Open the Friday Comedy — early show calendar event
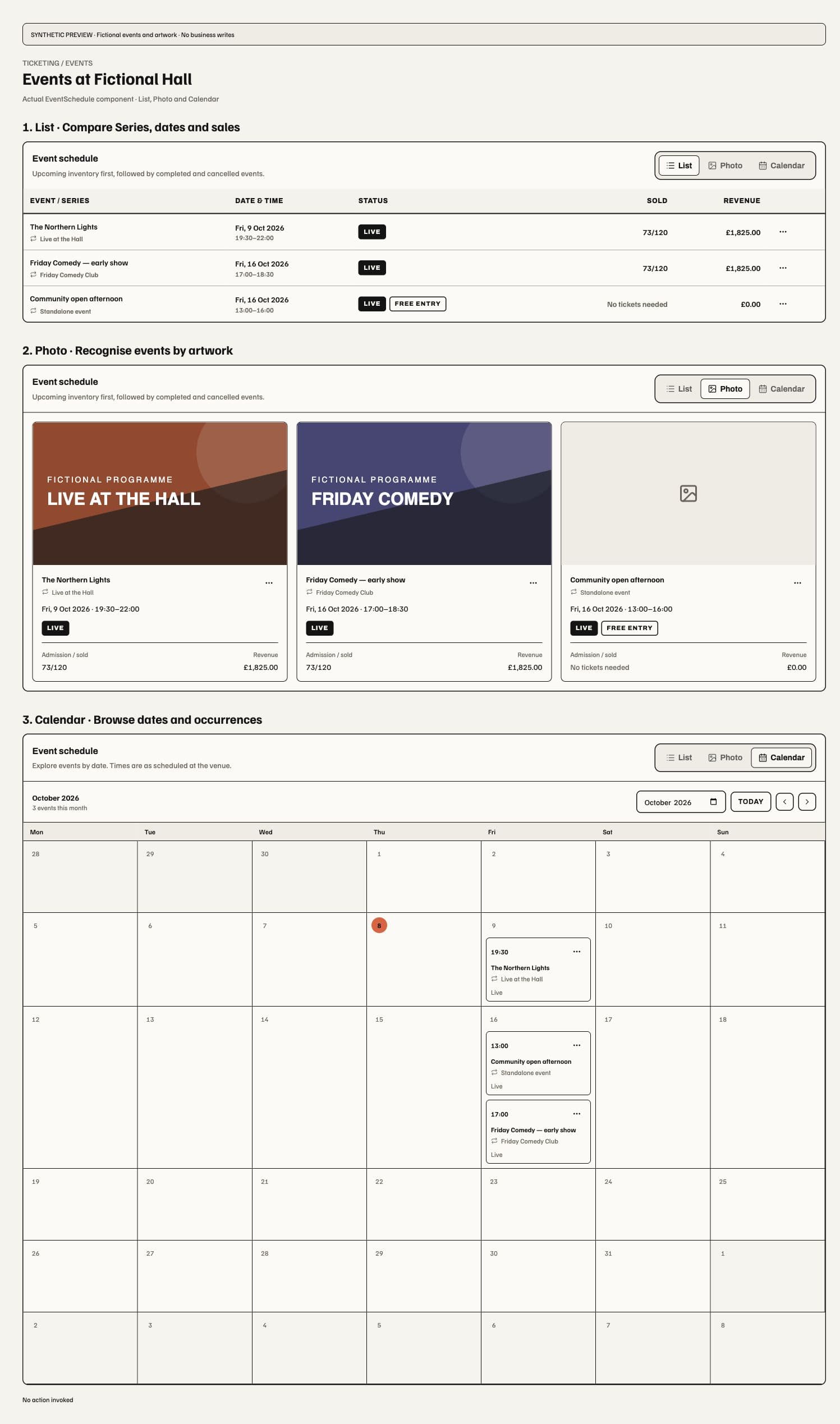 (x=538, y=1131)
